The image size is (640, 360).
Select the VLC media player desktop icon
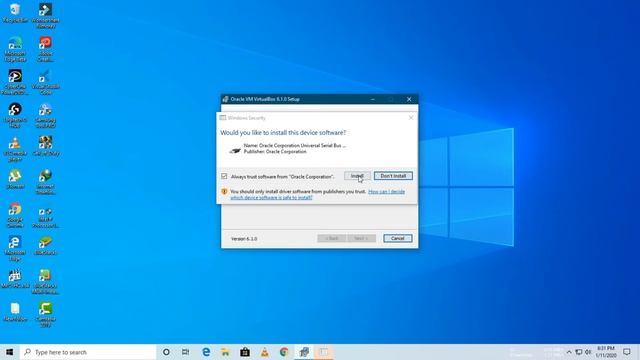click(x=15, y=149)
